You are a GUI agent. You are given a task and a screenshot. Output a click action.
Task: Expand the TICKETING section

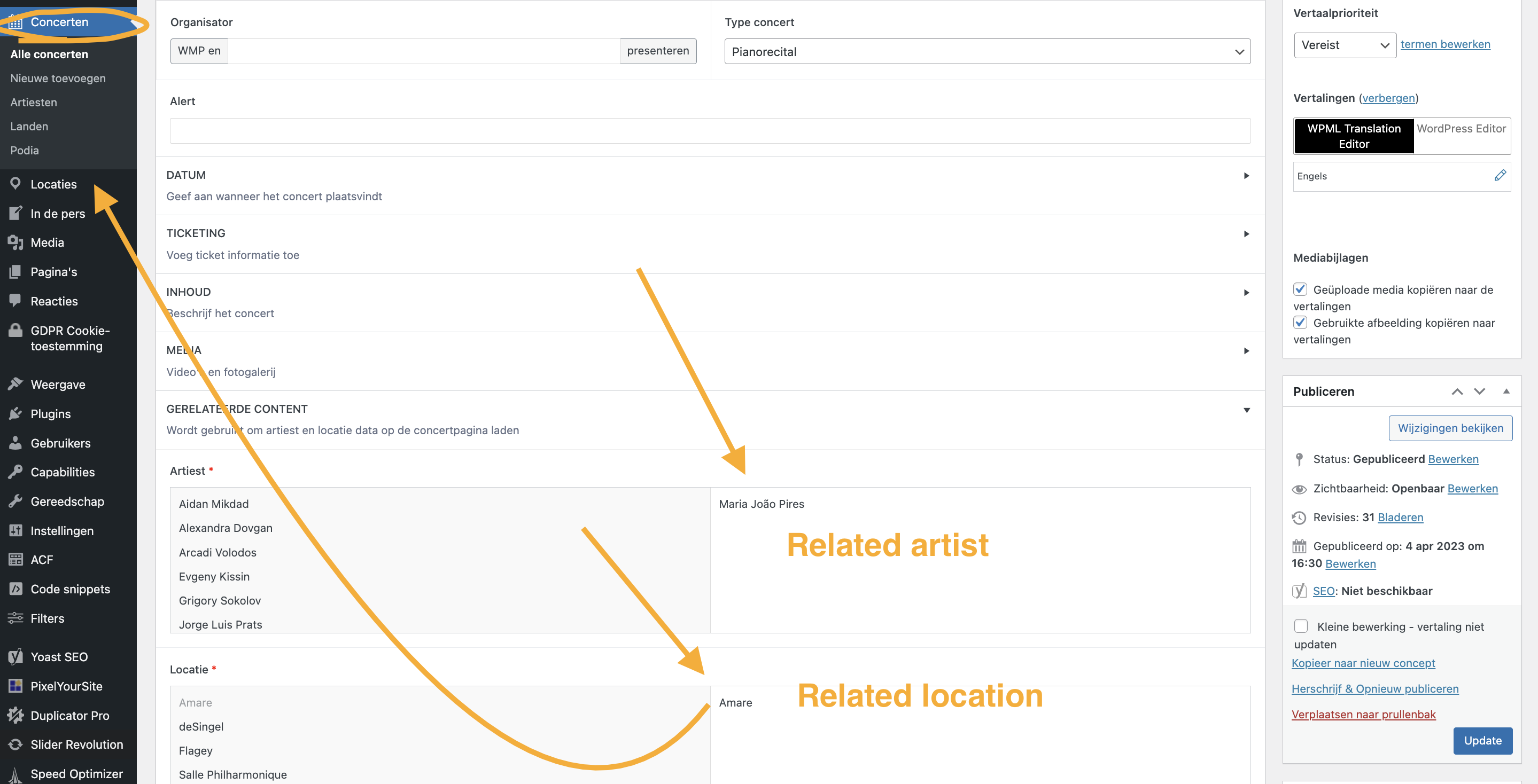1246,234
